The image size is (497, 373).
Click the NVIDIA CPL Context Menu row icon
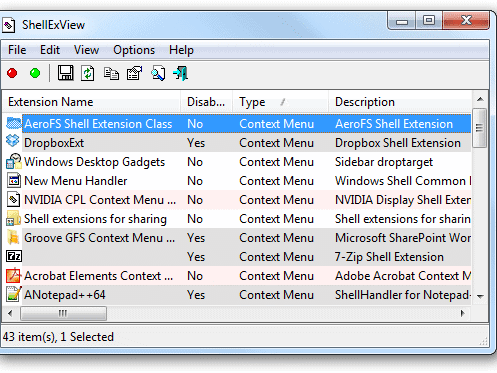[14, 199]
